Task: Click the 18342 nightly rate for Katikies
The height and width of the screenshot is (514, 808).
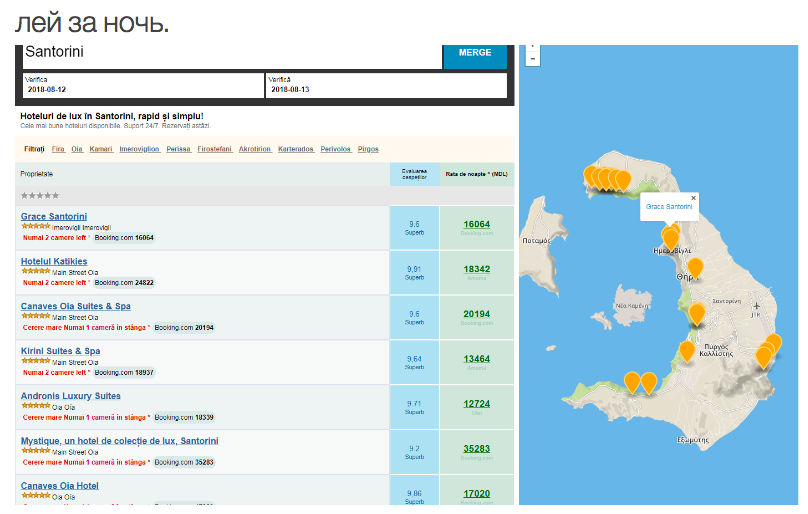Action: point(477,269)
